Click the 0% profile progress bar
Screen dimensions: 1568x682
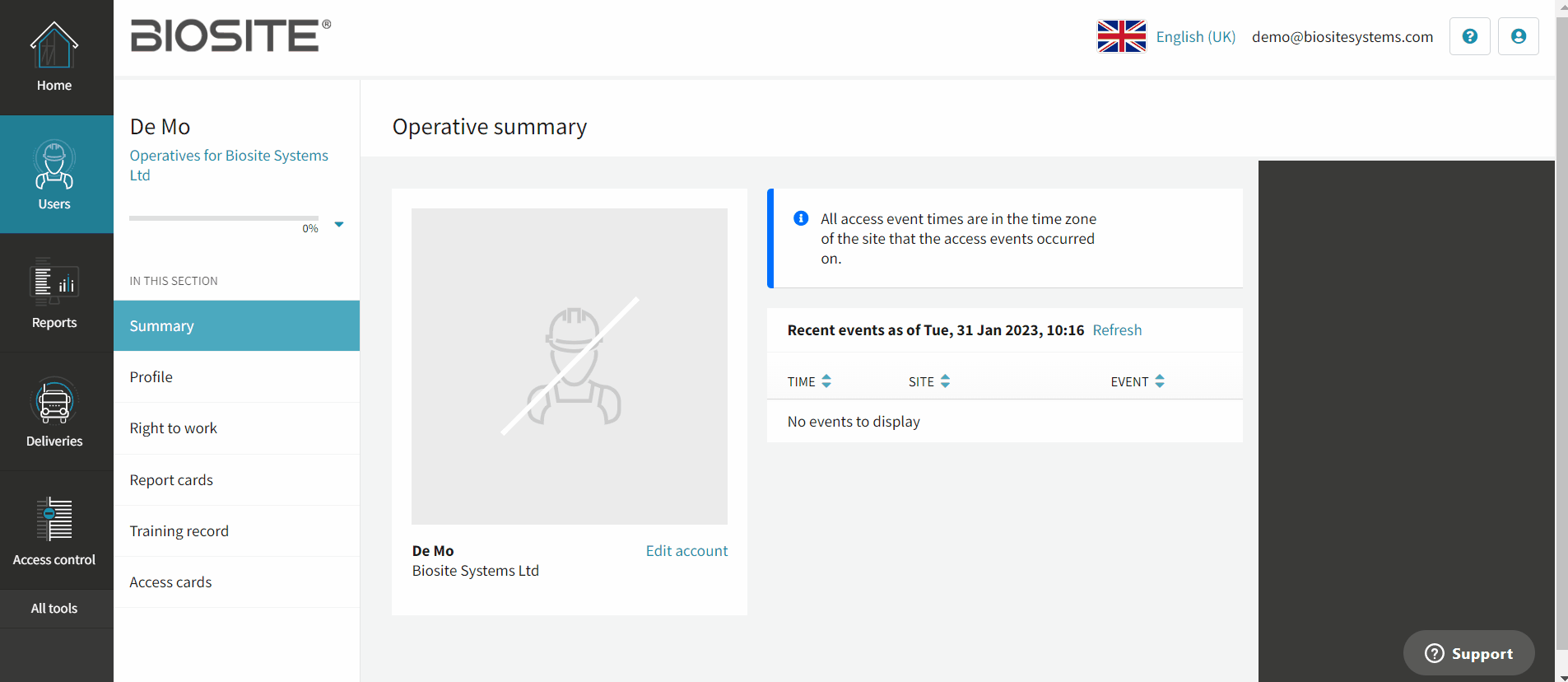pyautogui.click(x=224, y=218)
